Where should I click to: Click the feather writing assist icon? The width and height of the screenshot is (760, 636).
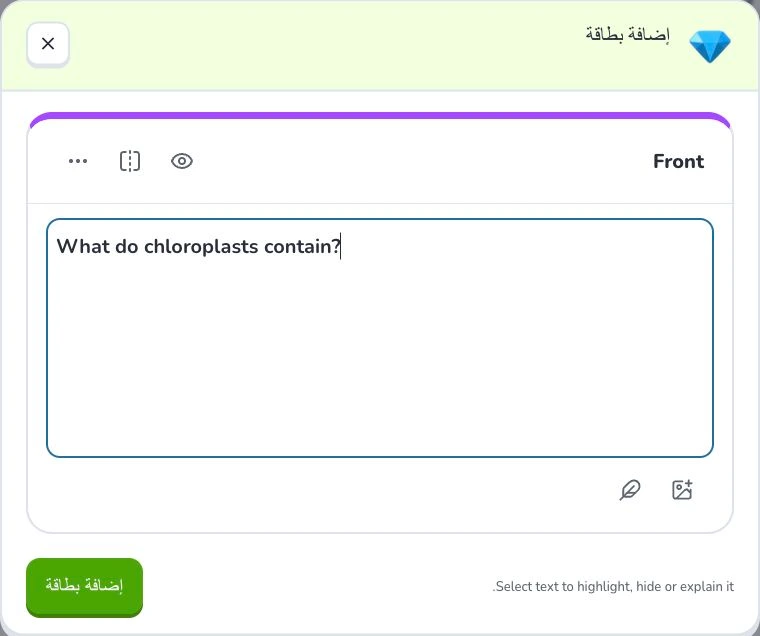(630, 490)
